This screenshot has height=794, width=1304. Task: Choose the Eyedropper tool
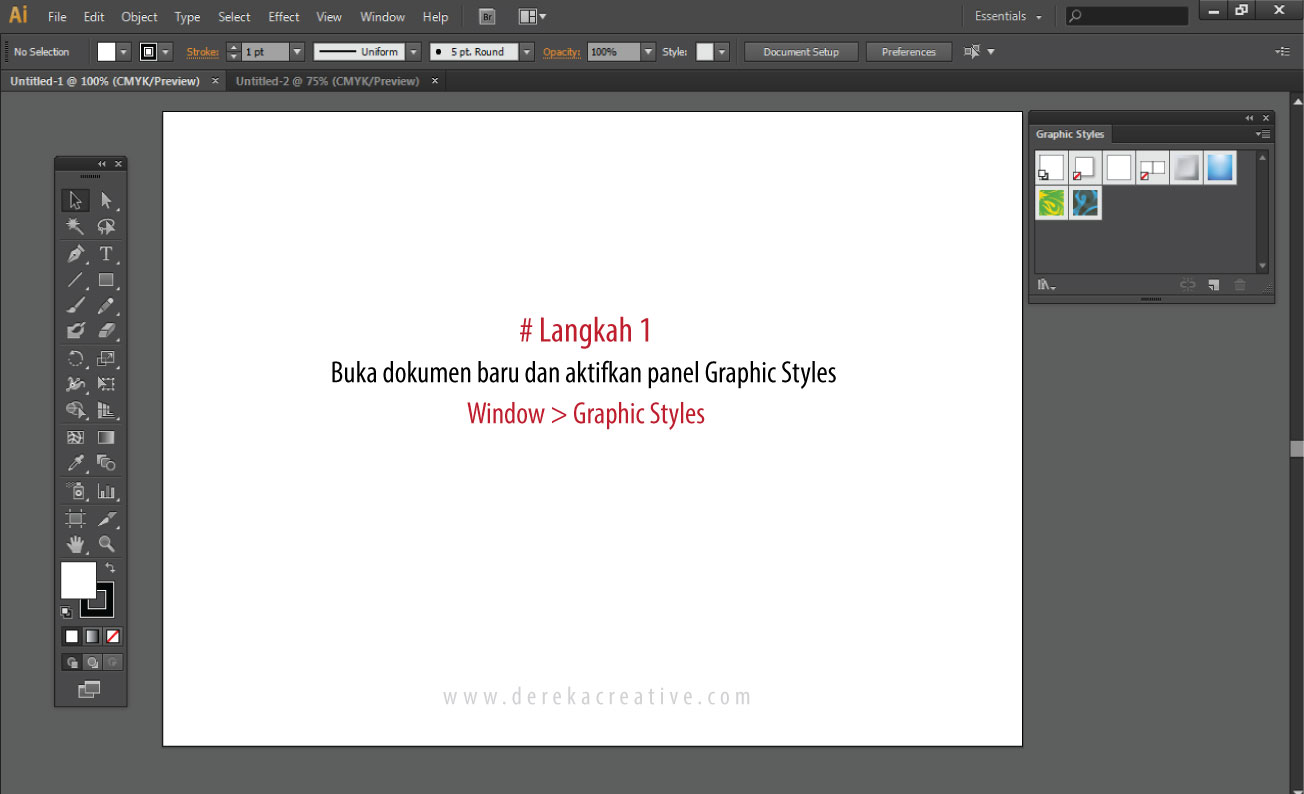pos(75,463)
